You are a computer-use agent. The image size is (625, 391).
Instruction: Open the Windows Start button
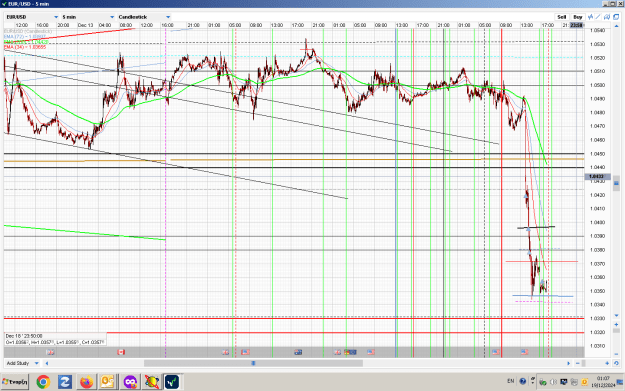click(x=15, y=382)
